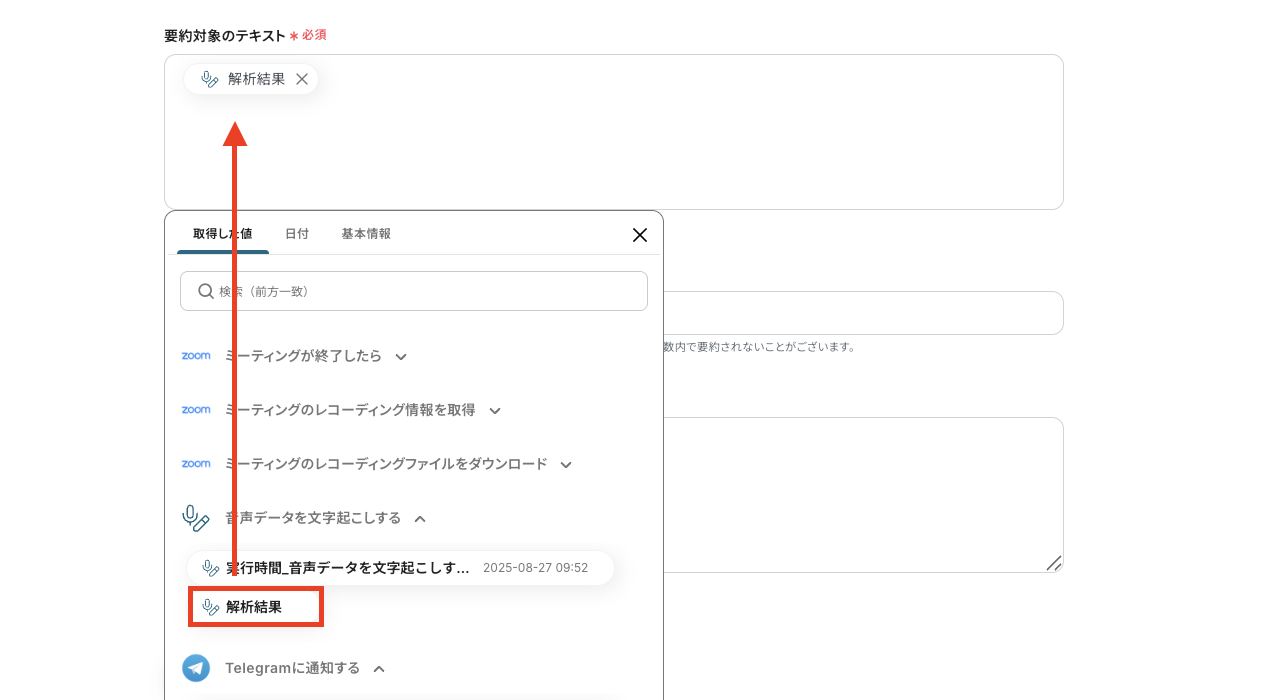Click the microphone icon beside 実行時間_音声データを文字起こしす...

pyautogui.click(x=208, y=567)
